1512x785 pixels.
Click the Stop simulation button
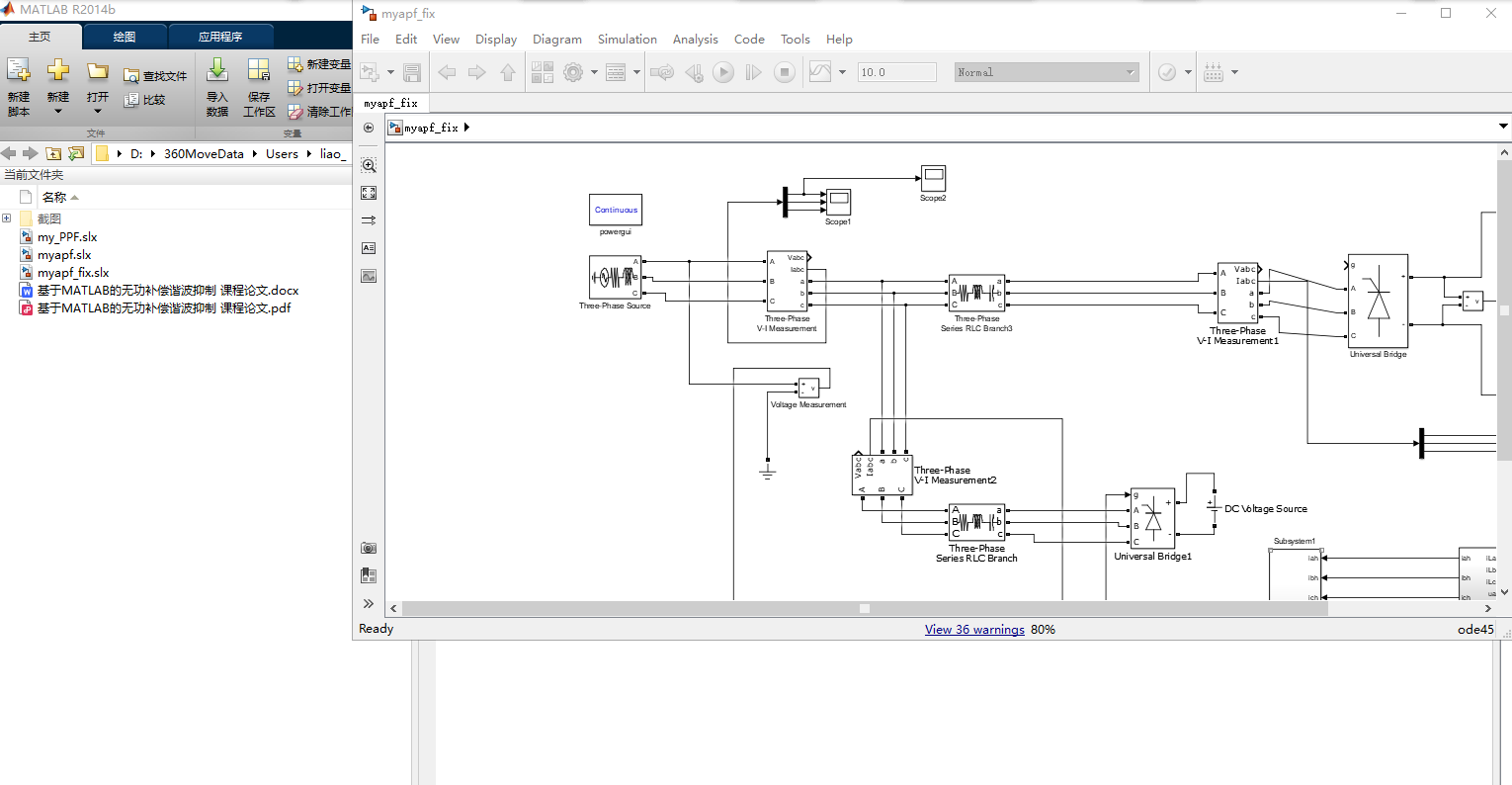click(785, 72)
